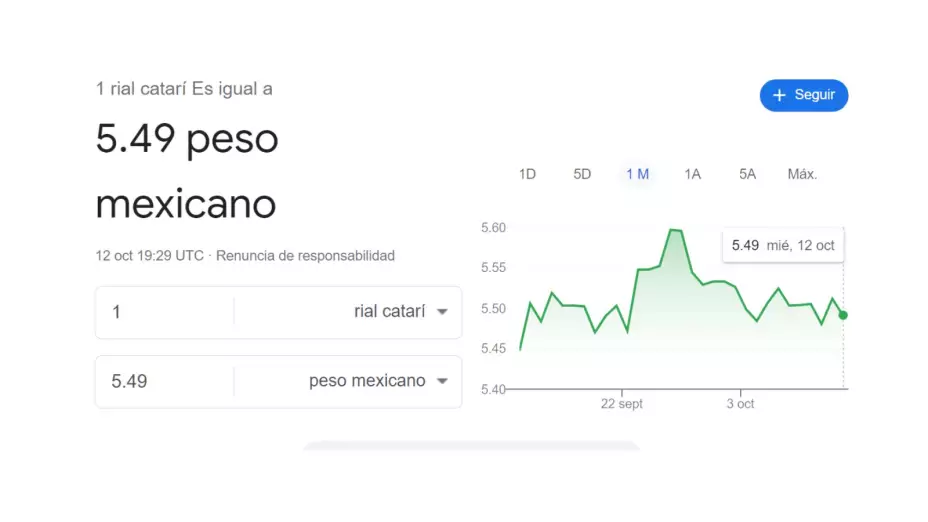Click the rial catarí amount field
The height and width of the screenshot is (522, 928).
pos(165,312)
